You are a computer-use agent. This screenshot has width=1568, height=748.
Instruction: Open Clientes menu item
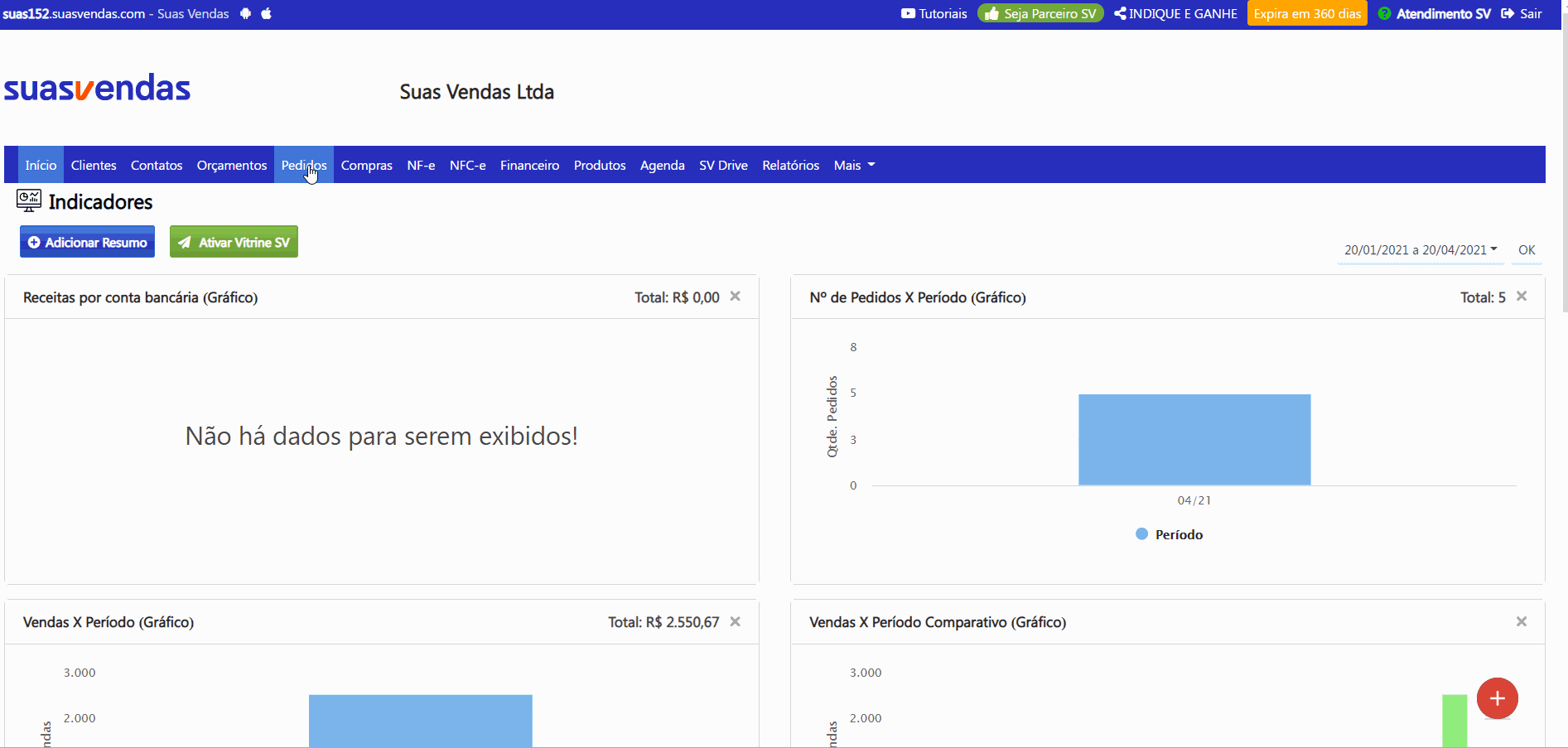94,165
